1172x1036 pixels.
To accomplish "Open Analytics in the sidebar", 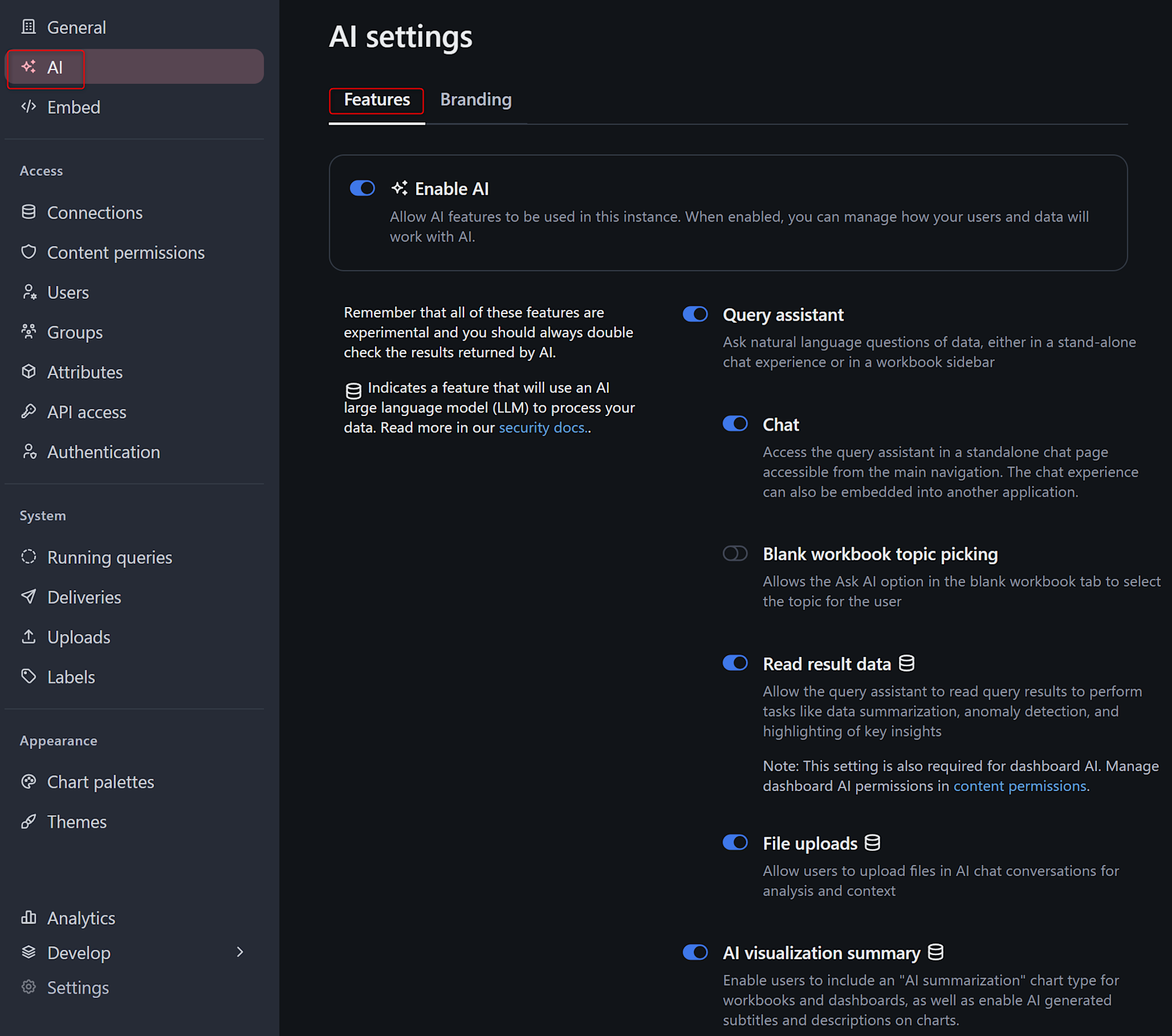I will [81, 918].
